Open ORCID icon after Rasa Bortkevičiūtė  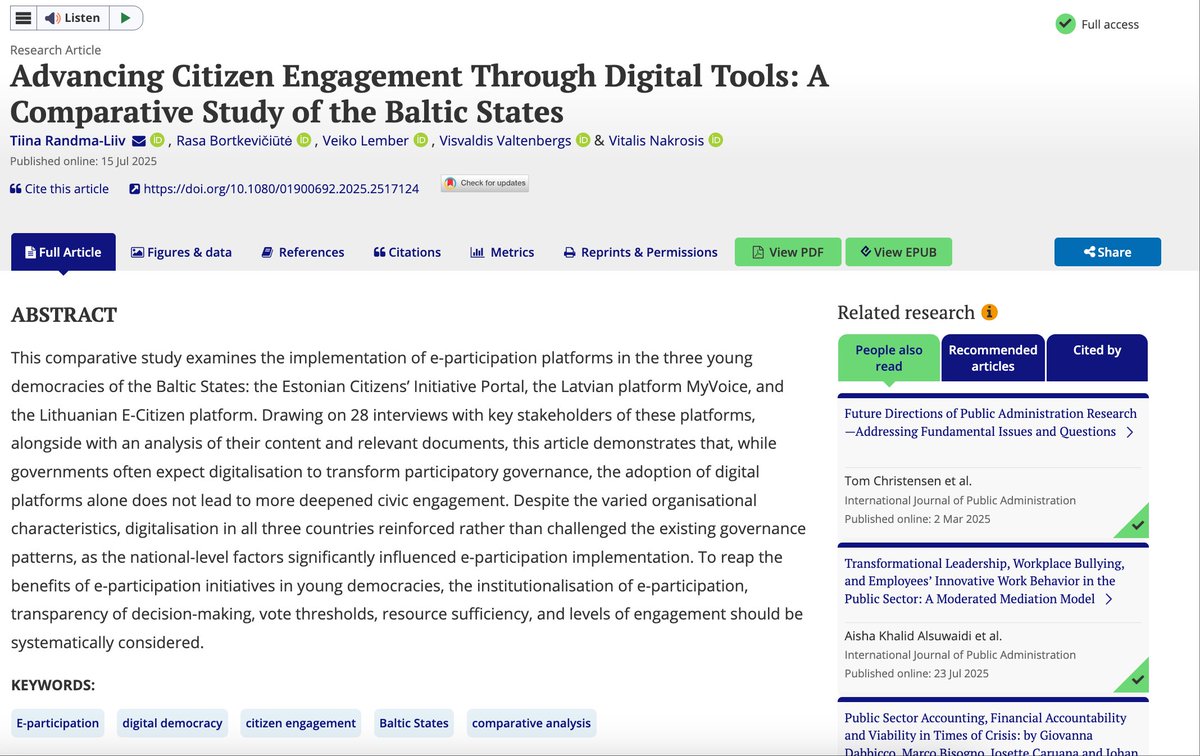click(x=304, y=140)
